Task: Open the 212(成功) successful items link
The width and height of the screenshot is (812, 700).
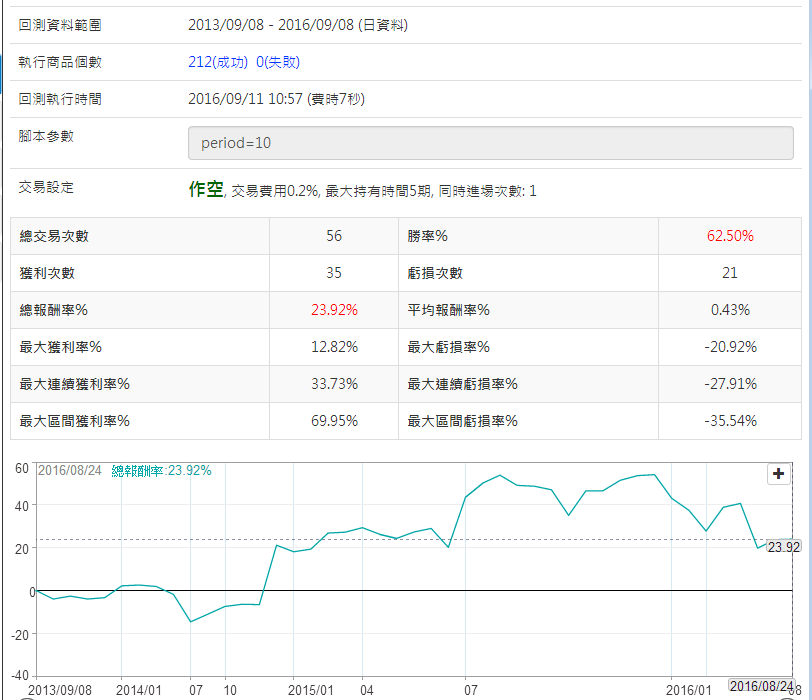Action: click(218, 62)
